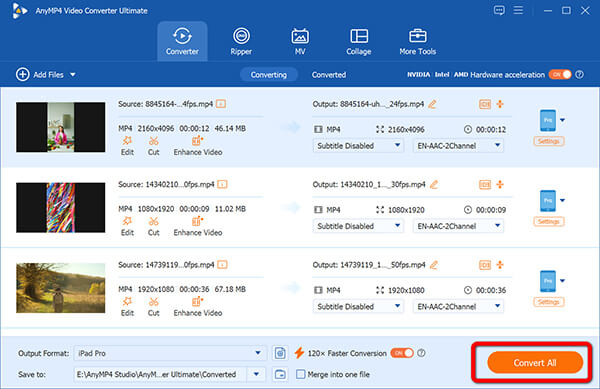This screenshot has width=600, height=389.
Task: Click Cut scissors for 14739119 video
Action: point(153,307)
